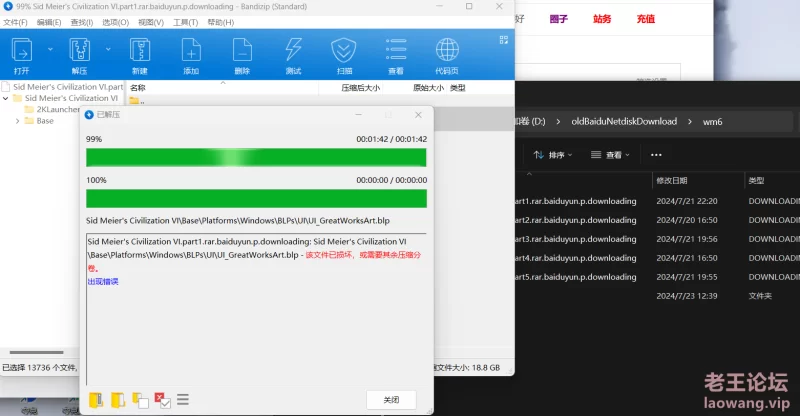Open the 帮助(H) menu
This screenshot has width=800, height=416.
(220, 22)
